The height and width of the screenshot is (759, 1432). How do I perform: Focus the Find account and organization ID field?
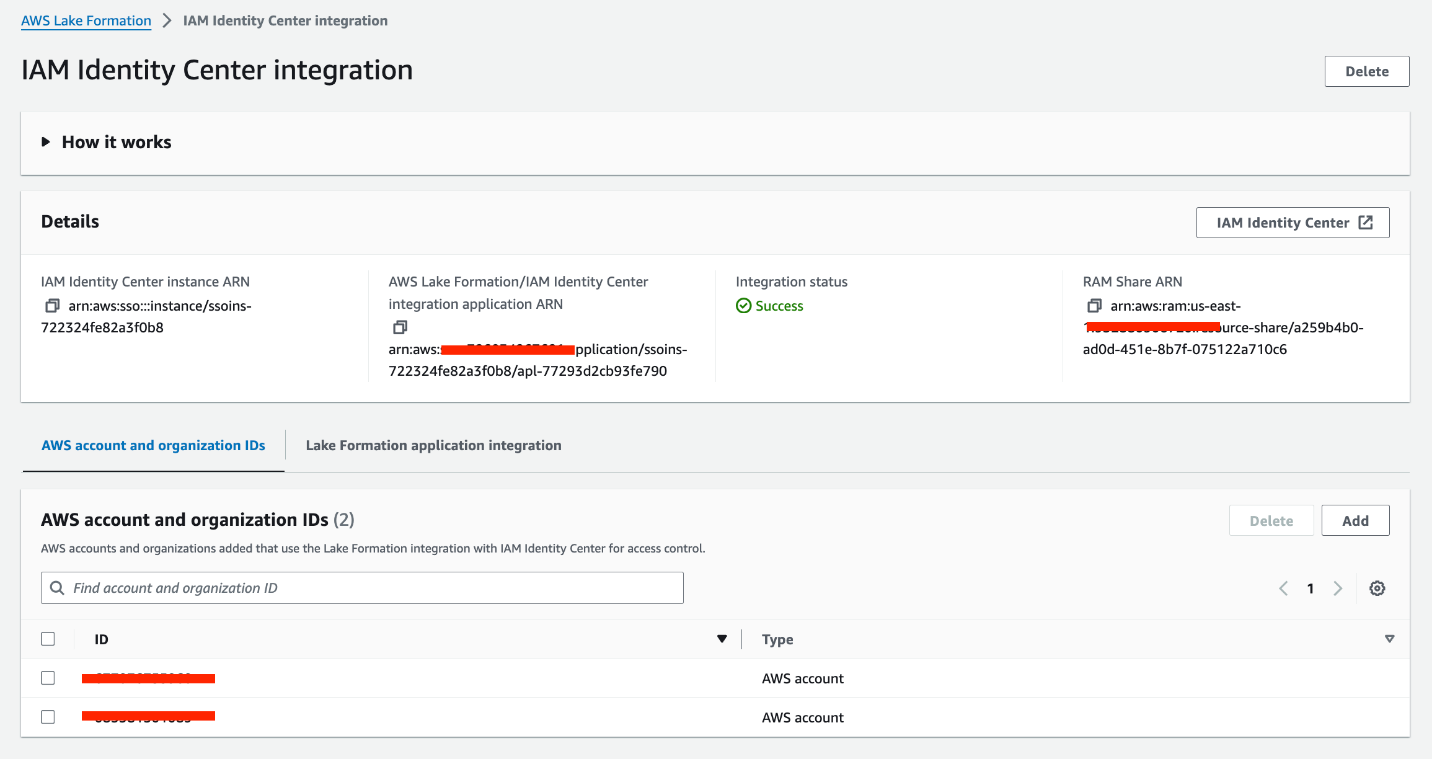coord(372,588)
